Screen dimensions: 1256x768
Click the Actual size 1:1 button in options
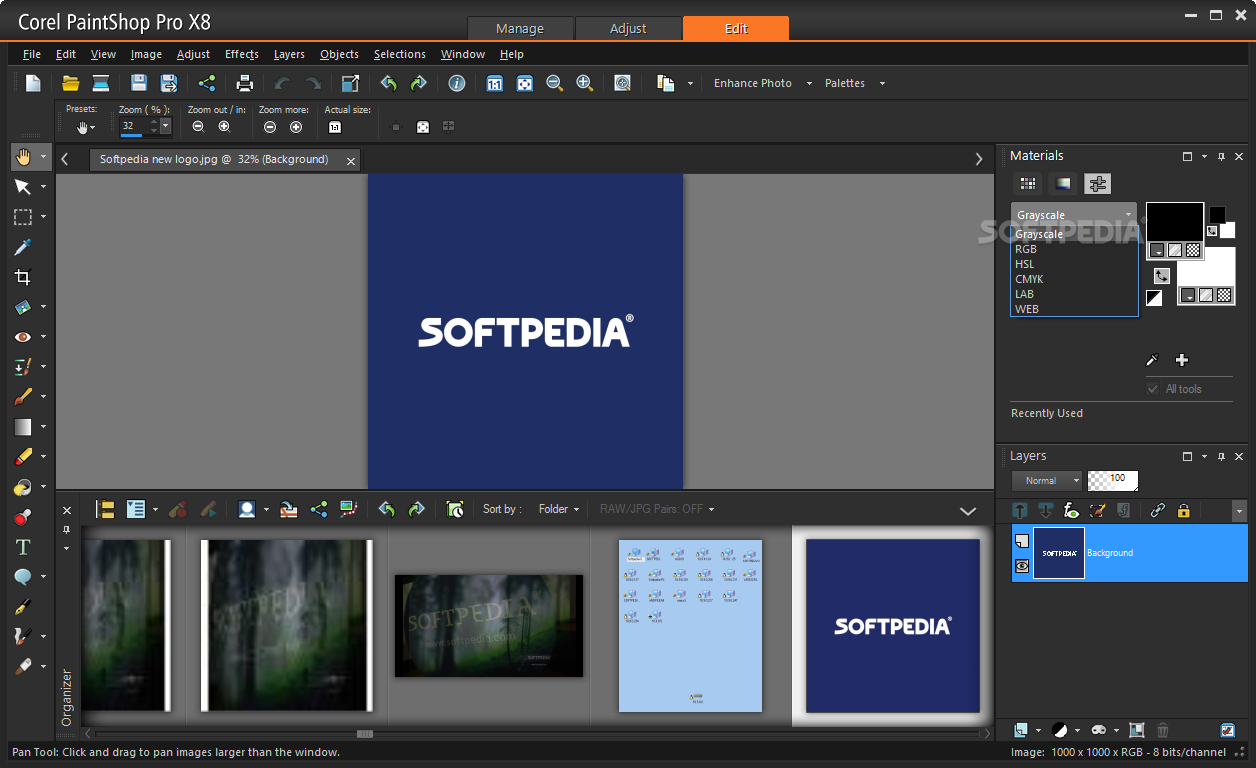click(335, 127)
